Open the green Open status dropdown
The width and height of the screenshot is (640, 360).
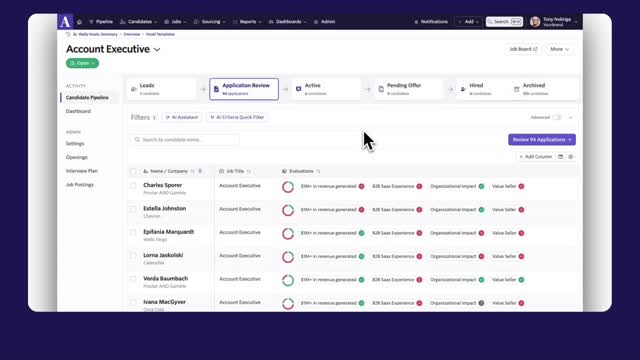[82, 63]
